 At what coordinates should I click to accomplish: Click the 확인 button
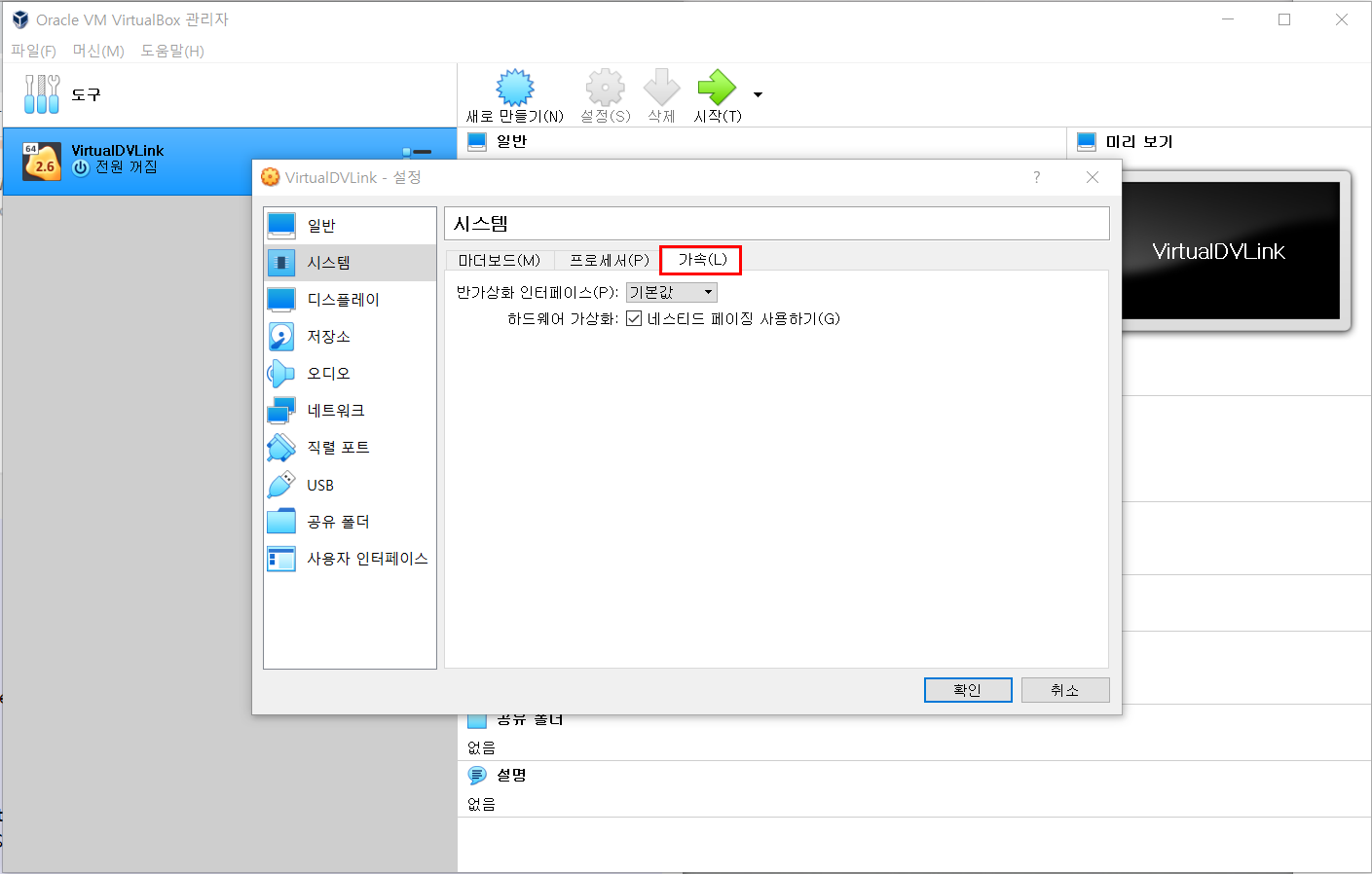coord(968,690)
